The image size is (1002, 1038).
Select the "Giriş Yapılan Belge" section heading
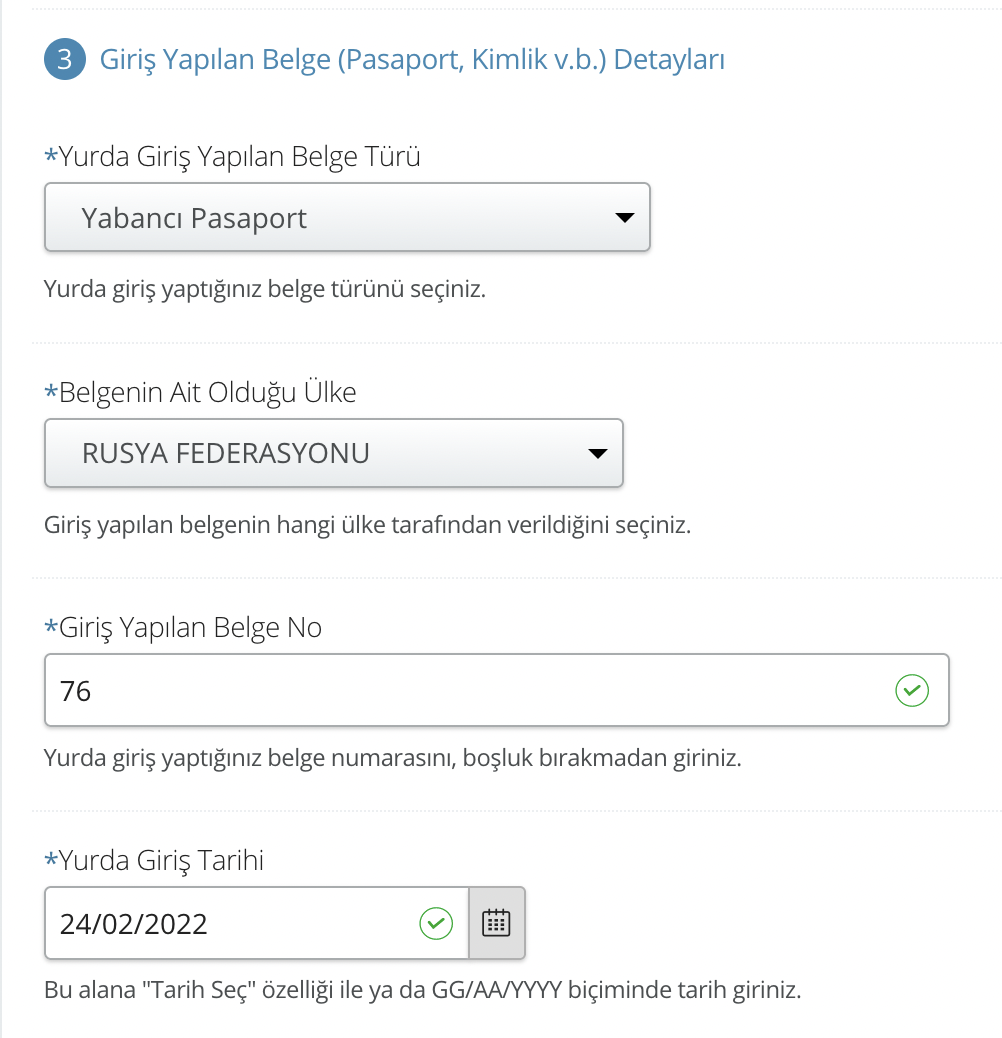412,60
